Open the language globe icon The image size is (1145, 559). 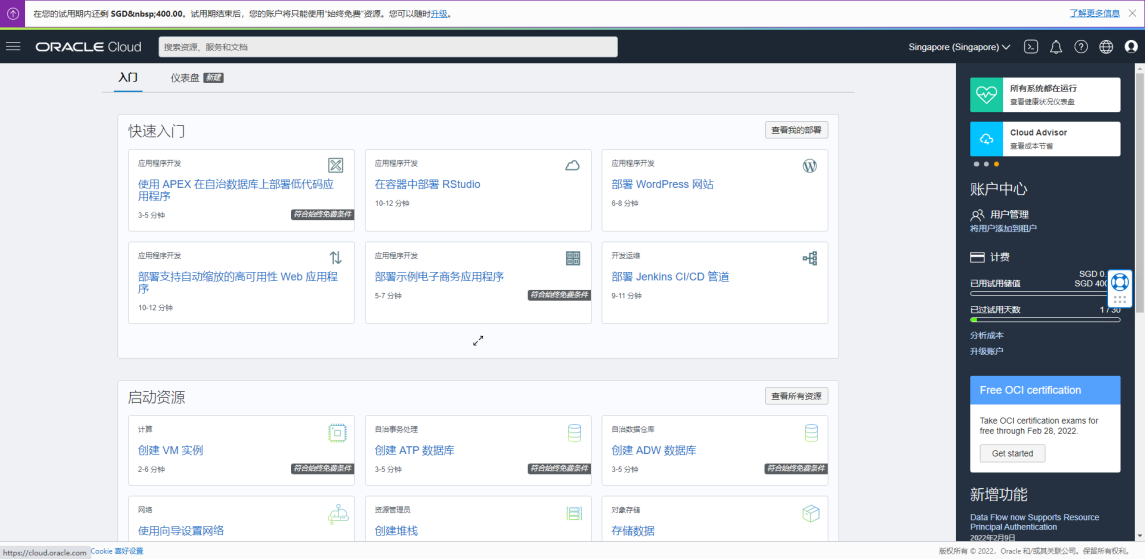[x=1106, y=47]
